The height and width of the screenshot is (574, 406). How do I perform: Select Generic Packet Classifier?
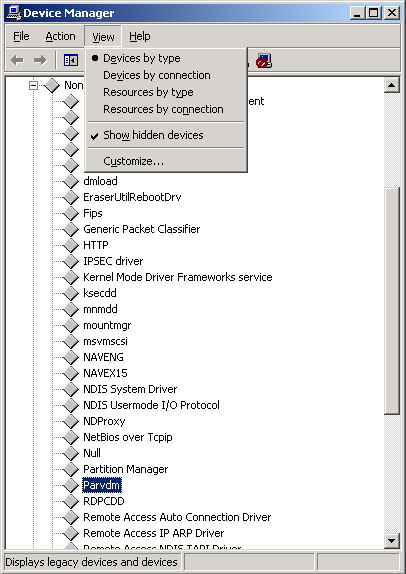pos(142,229)
